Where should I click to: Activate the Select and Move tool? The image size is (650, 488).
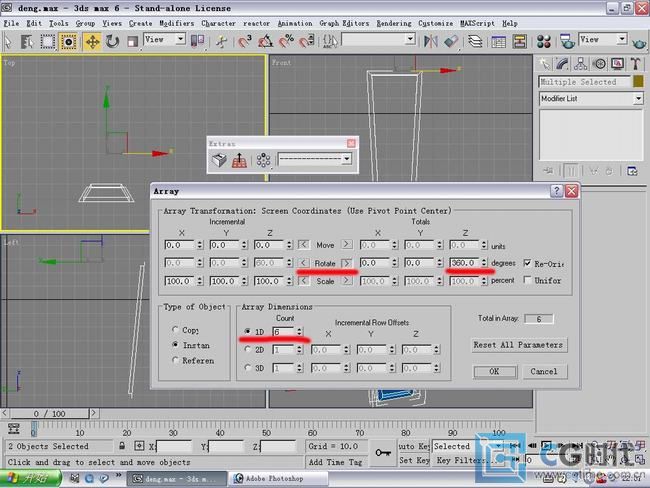pos(92,41)
